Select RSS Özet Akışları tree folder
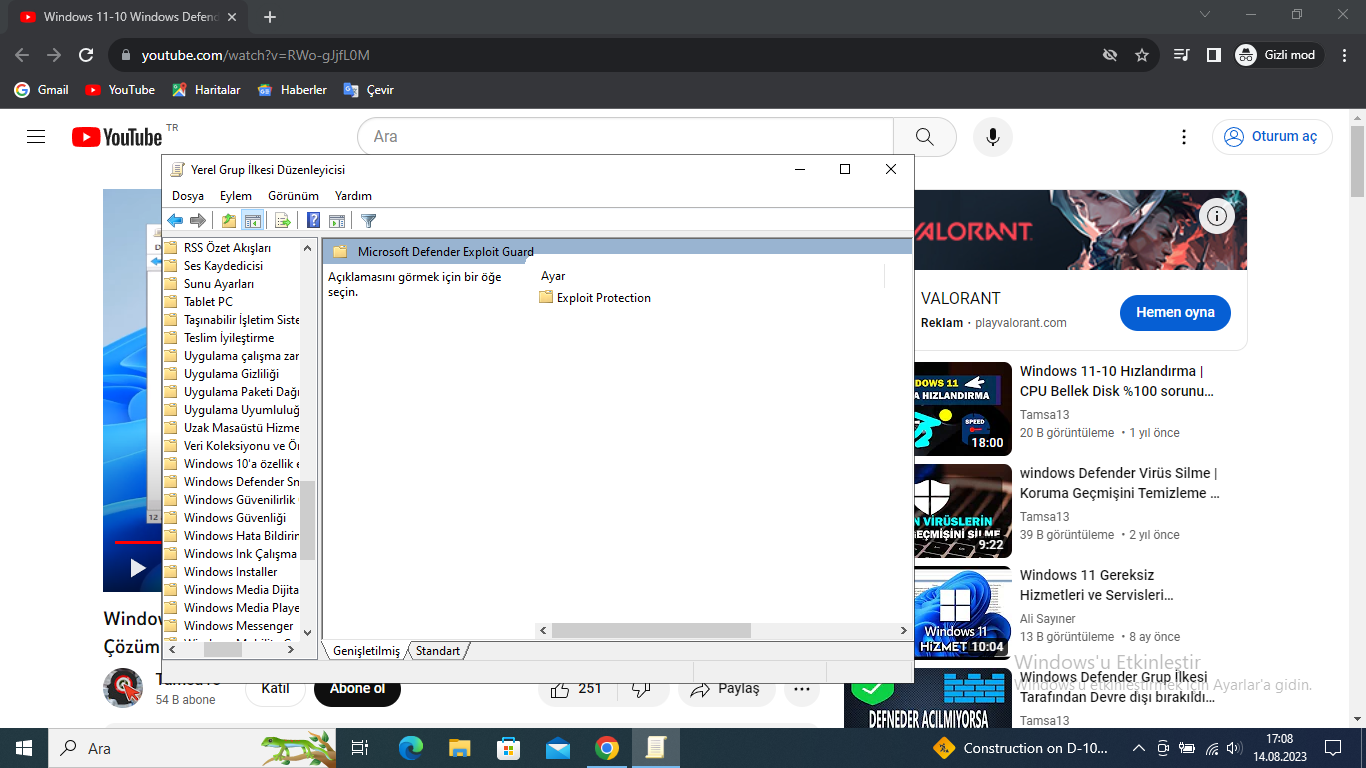This screenshot has width=1366, height=768. pos(227,248)
